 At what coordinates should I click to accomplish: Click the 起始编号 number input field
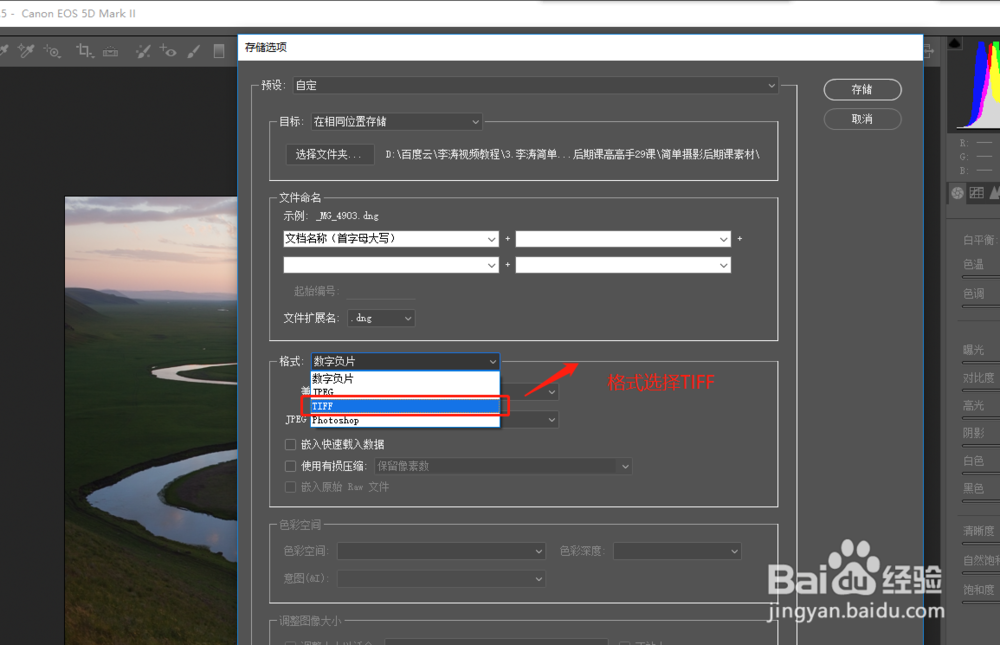coord(381,291)
